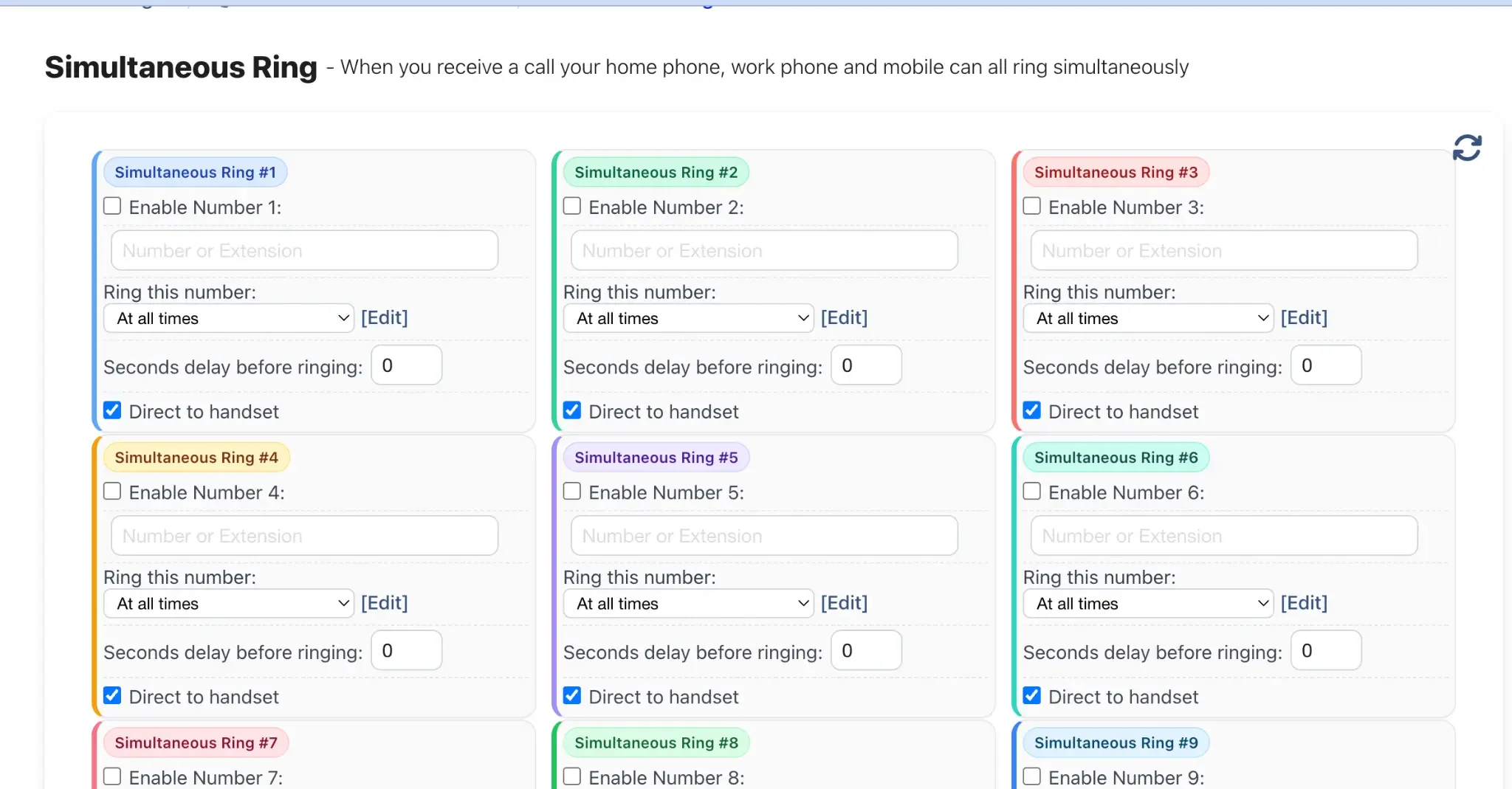Click seconds delay field in Ring #6
1512x789 pixels.
pyautogui.click(x=1325, y=651)
